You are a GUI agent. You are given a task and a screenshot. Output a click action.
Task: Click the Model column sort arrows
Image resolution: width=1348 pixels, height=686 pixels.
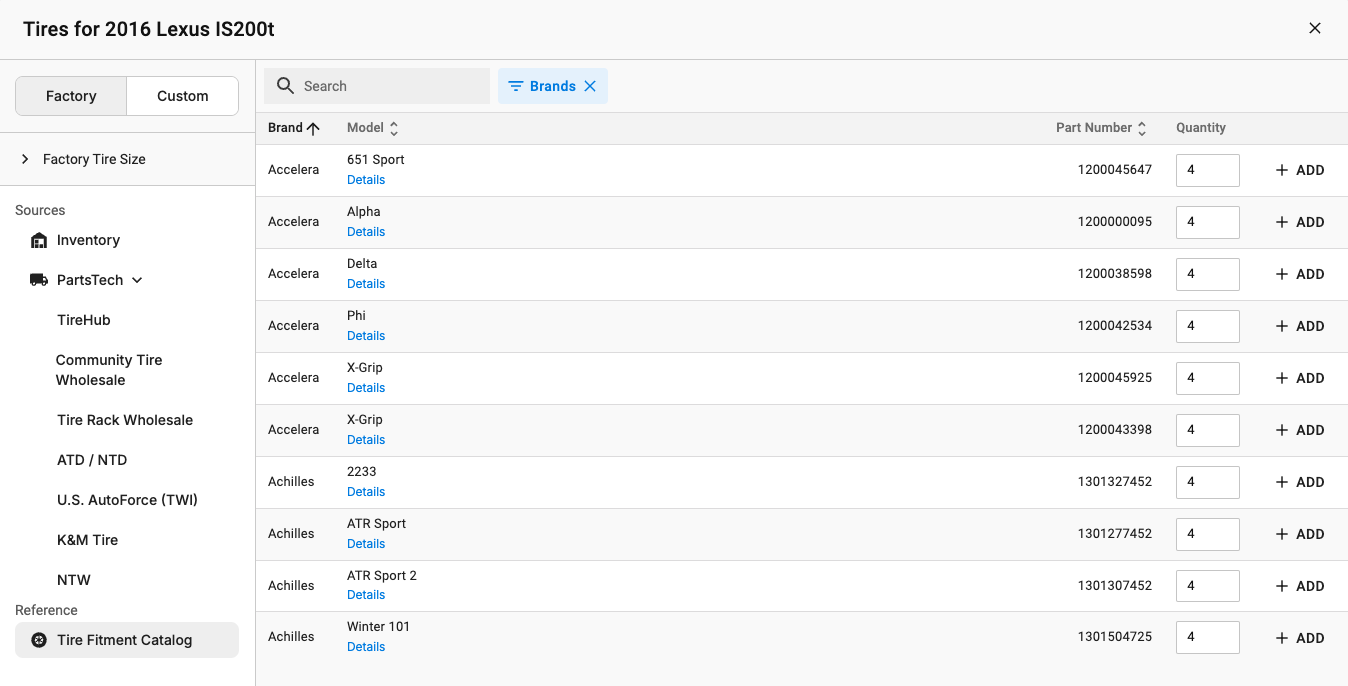pos(394,128)
